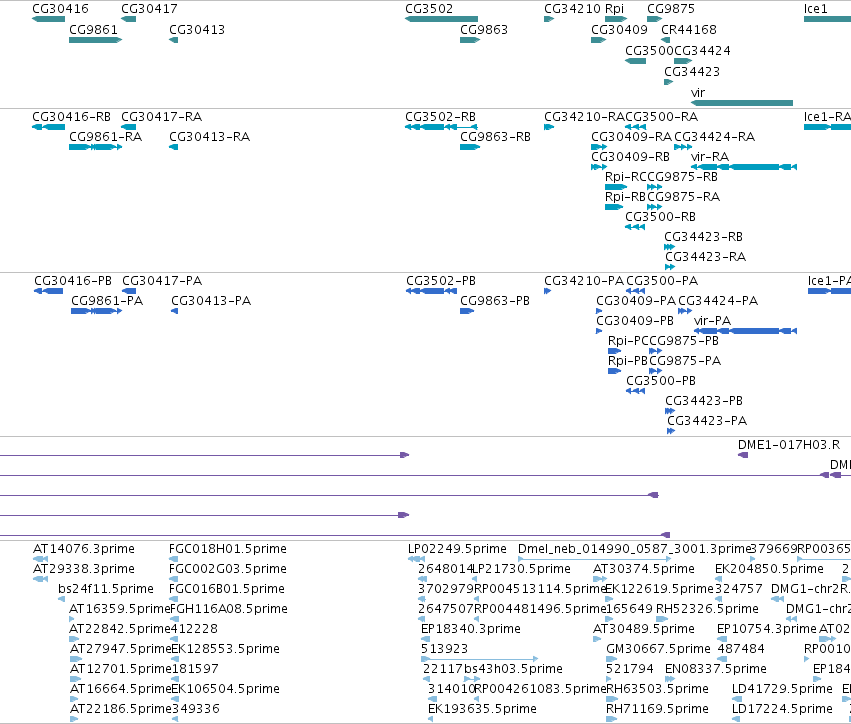Select EST LD41729.5prime
Screen dimensions: 851x724
[782, 689]
